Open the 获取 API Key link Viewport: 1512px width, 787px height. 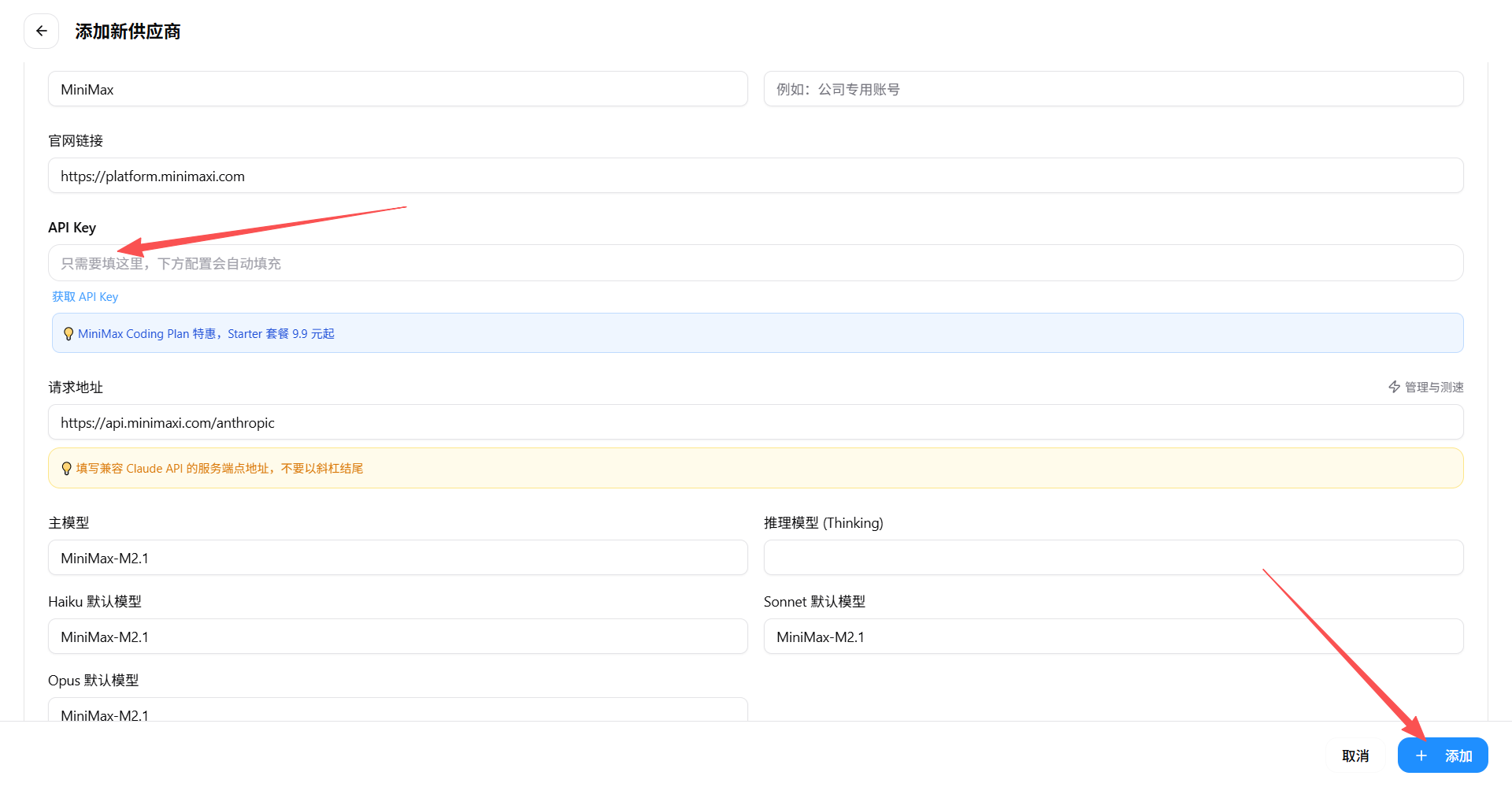(x=84, y=296)
